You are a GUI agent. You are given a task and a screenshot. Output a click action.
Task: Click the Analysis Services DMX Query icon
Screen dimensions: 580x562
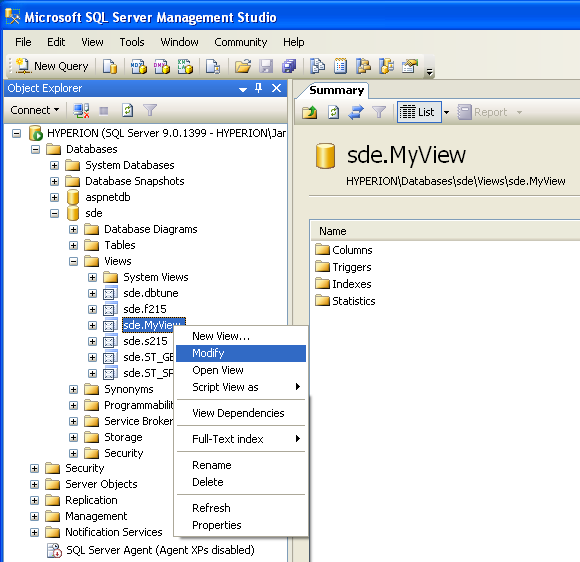click(162, 66)
